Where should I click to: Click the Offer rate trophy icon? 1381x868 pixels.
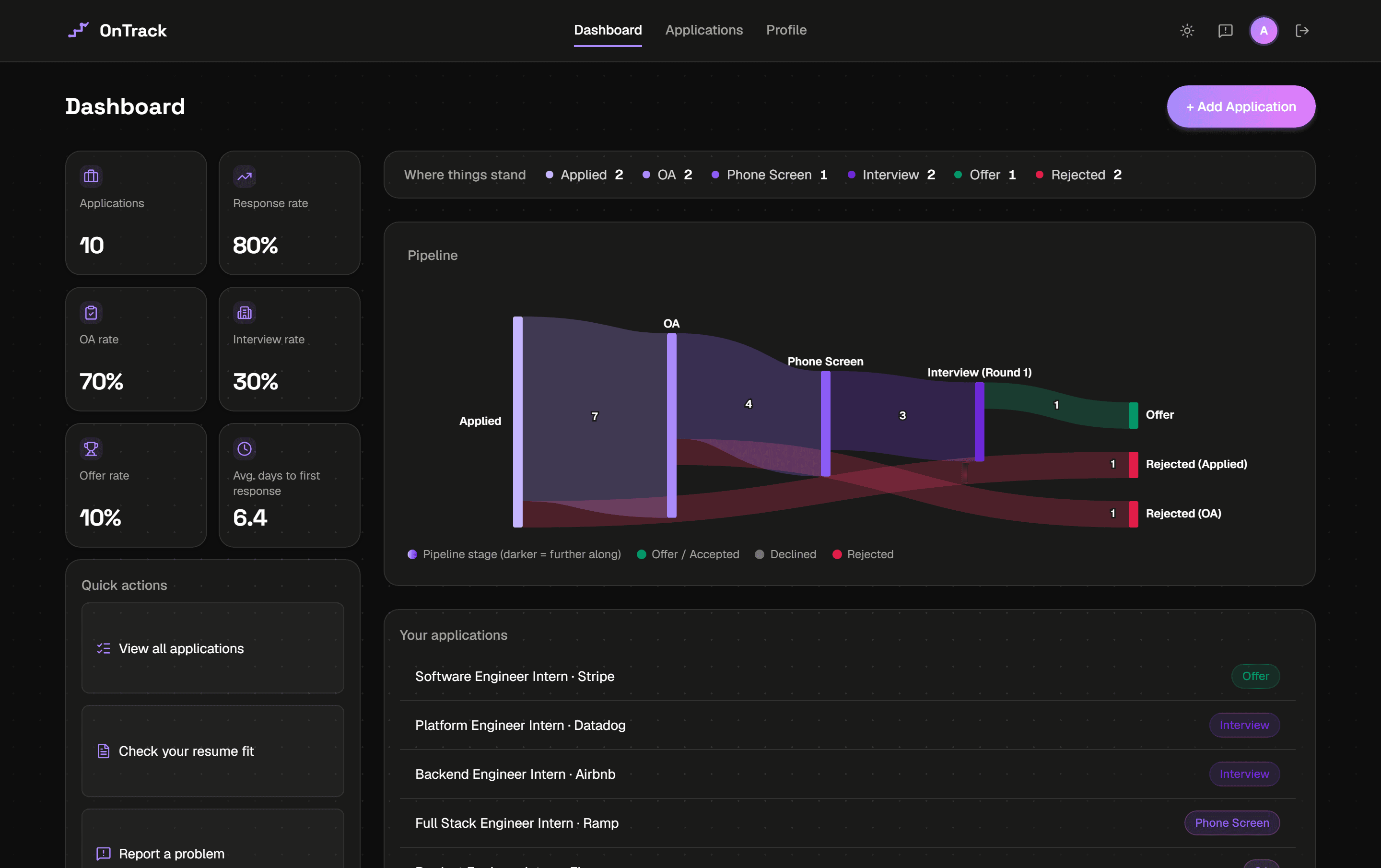tap(91, 449)
